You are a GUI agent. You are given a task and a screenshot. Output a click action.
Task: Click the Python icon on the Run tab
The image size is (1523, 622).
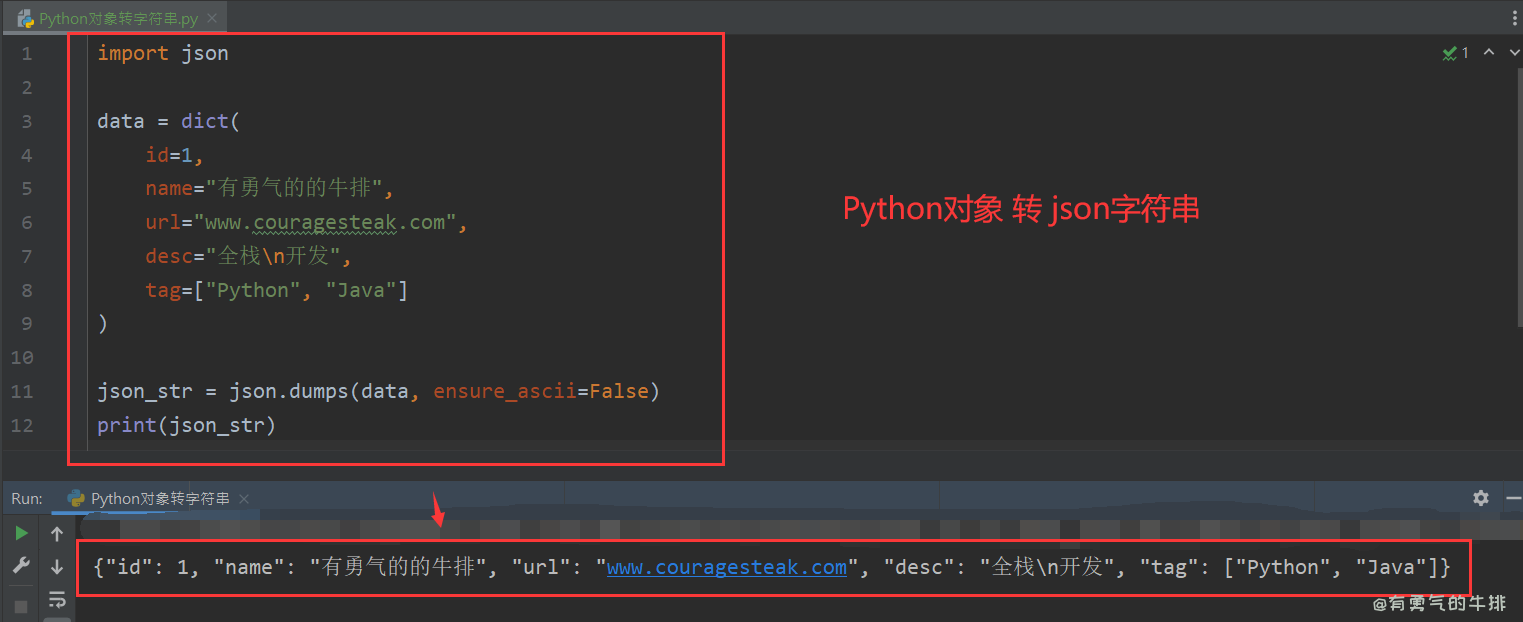(x=77, y=497)
